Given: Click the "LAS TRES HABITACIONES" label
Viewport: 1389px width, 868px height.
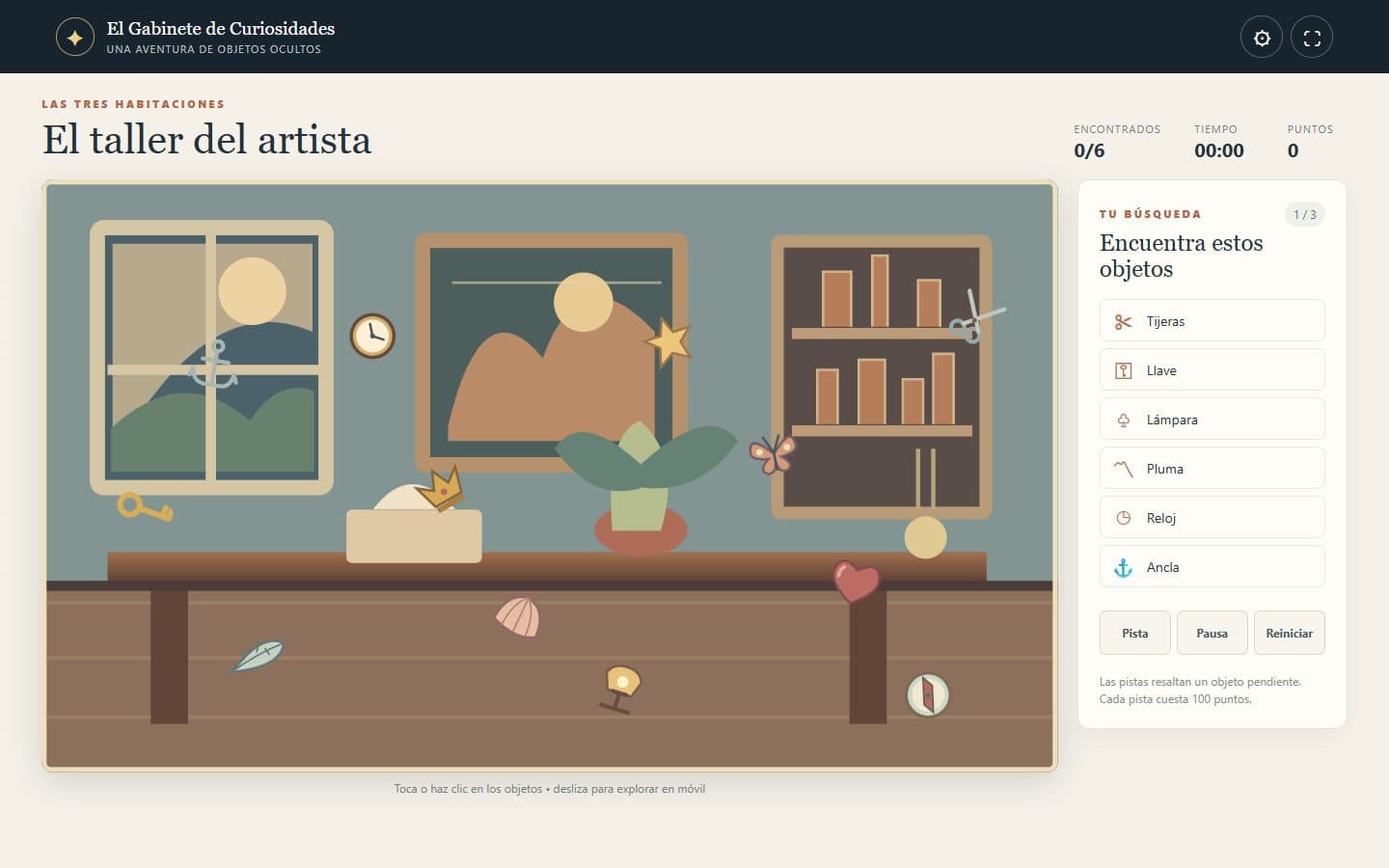Looking at the screenshot, I should click(133, 104).
